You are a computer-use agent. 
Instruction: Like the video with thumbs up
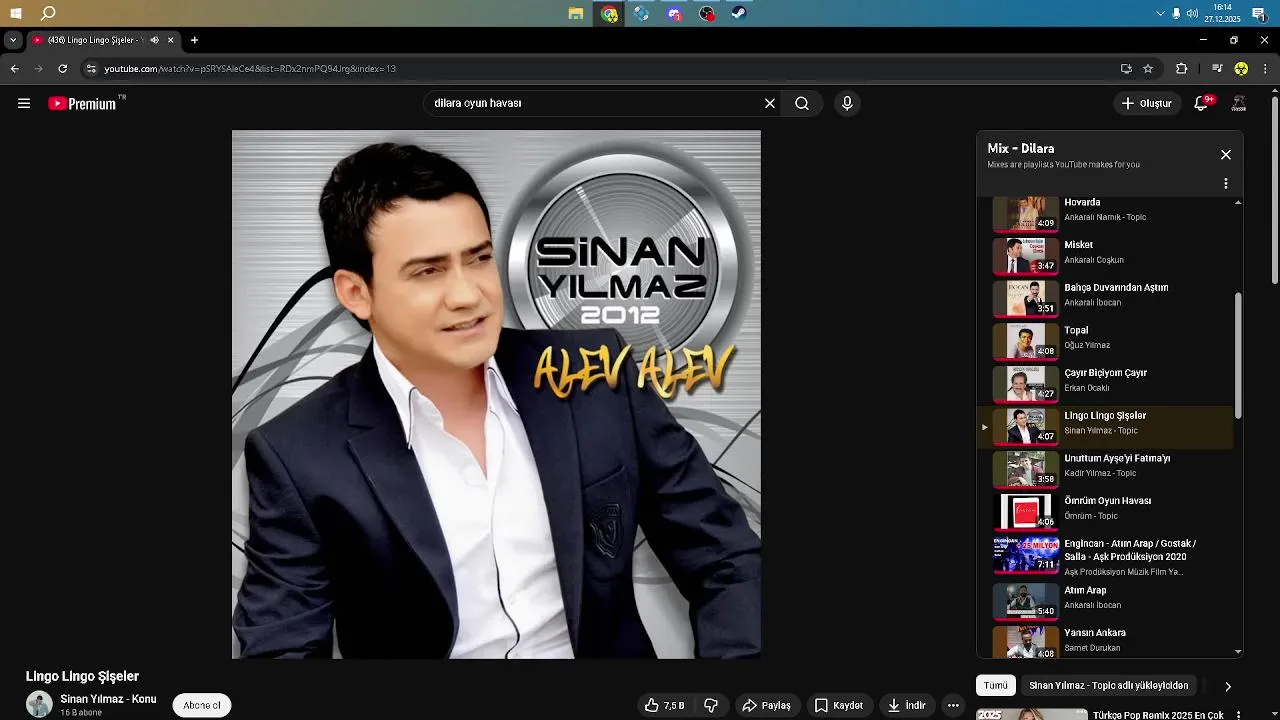(664, 705)
